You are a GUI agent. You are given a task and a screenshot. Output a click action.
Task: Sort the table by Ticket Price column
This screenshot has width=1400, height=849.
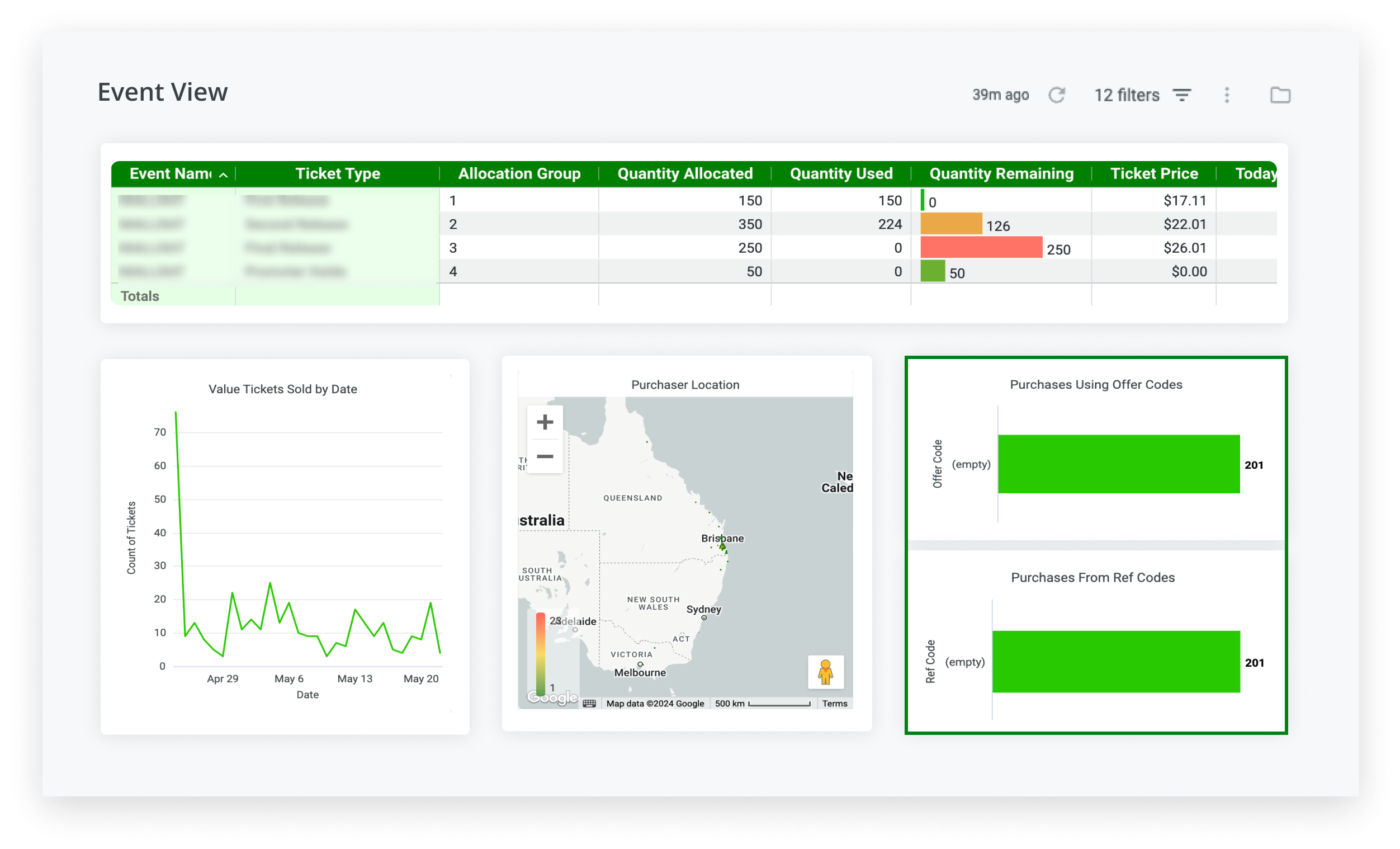(1153, 173)
